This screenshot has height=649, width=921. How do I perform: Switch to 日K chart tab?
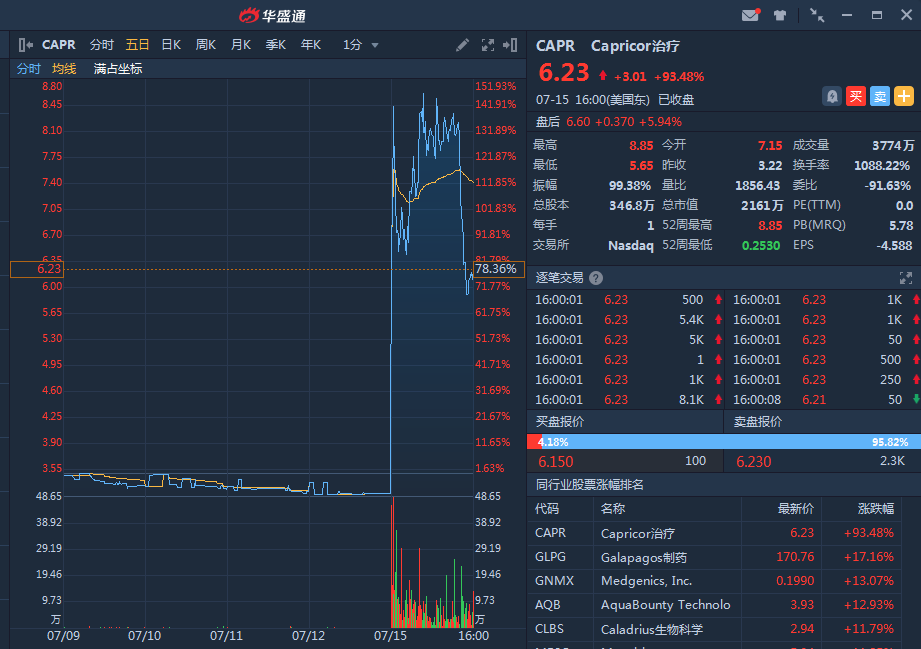click(171, 45)
